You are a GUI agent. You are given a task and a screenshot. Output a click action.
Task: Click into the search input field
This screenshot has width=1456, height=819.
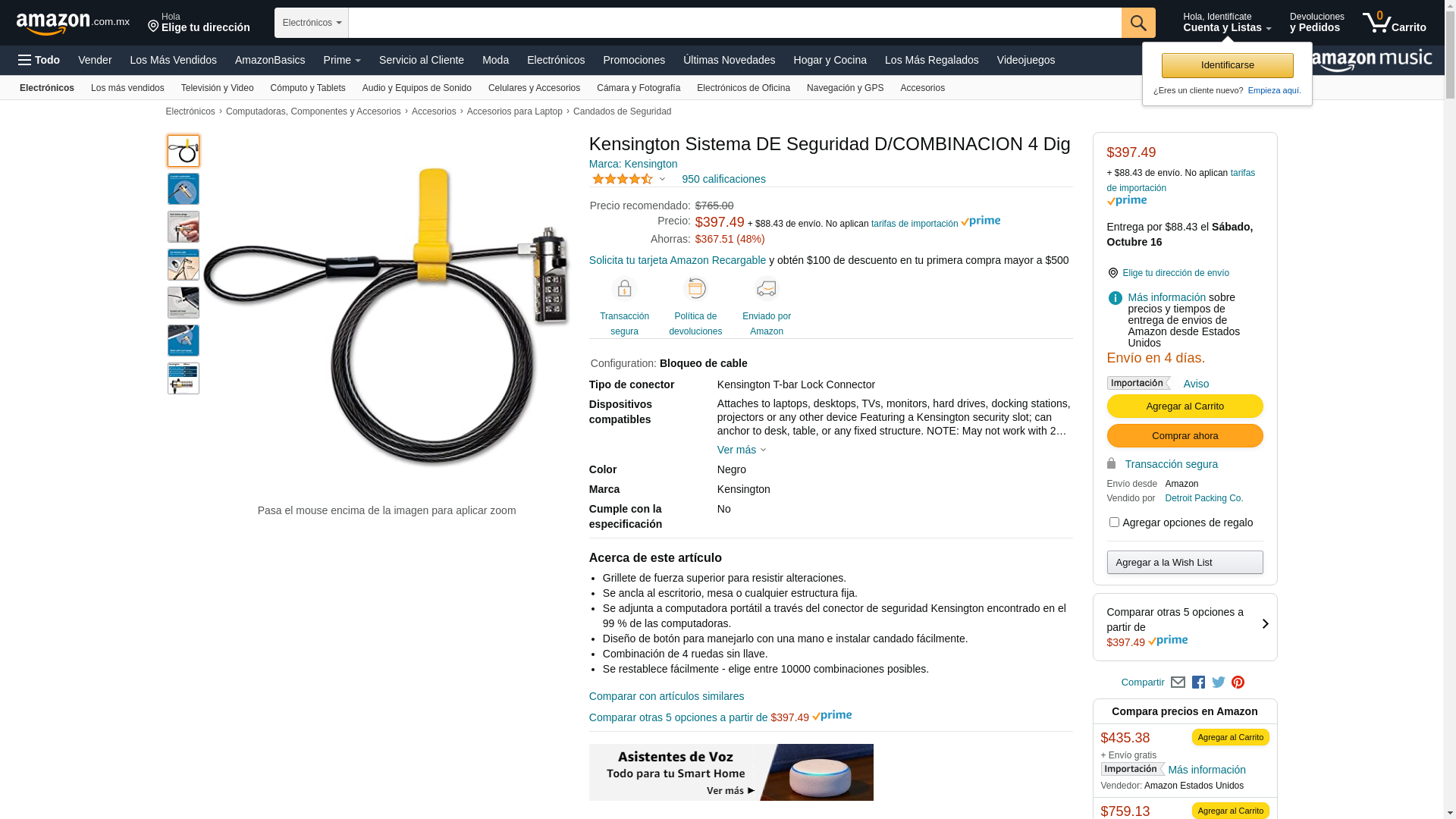735,23
